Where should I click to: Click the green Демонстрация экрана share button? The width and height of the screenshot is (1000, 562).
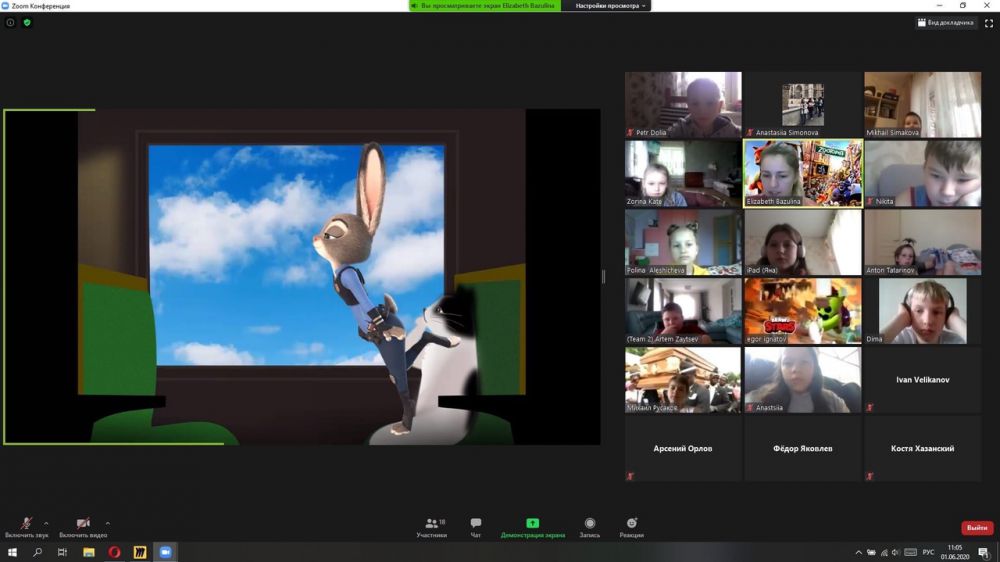click(x=533, y=527)
